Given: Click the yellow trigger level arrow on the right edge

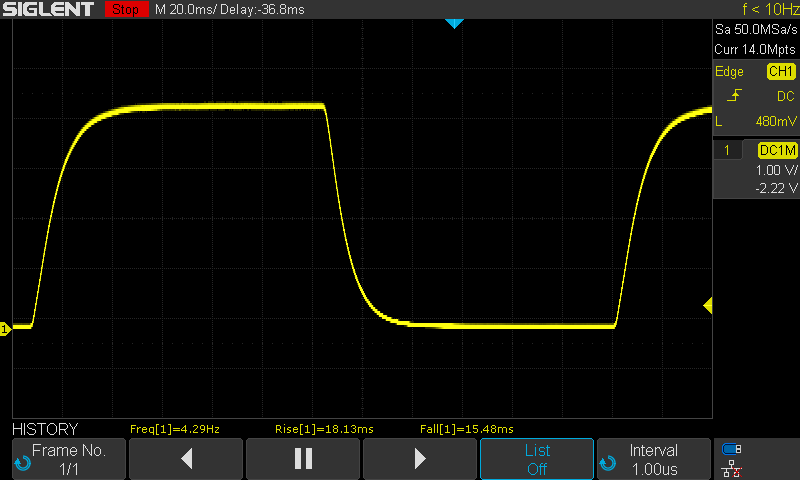Looking at the screenshot, I should pyautogui.click(x=708, y=306).
